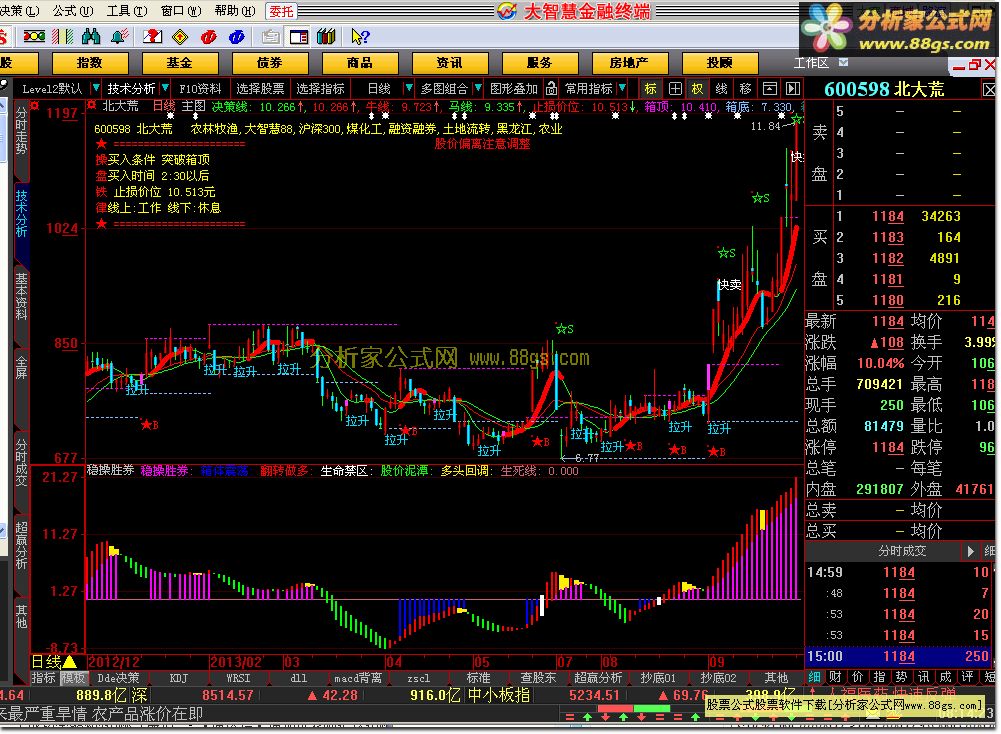The height and width of the screenshot is (734, 1001).
Task: Expand the 多图组合 dropdown arrow
Action: (x=478, y=88)
